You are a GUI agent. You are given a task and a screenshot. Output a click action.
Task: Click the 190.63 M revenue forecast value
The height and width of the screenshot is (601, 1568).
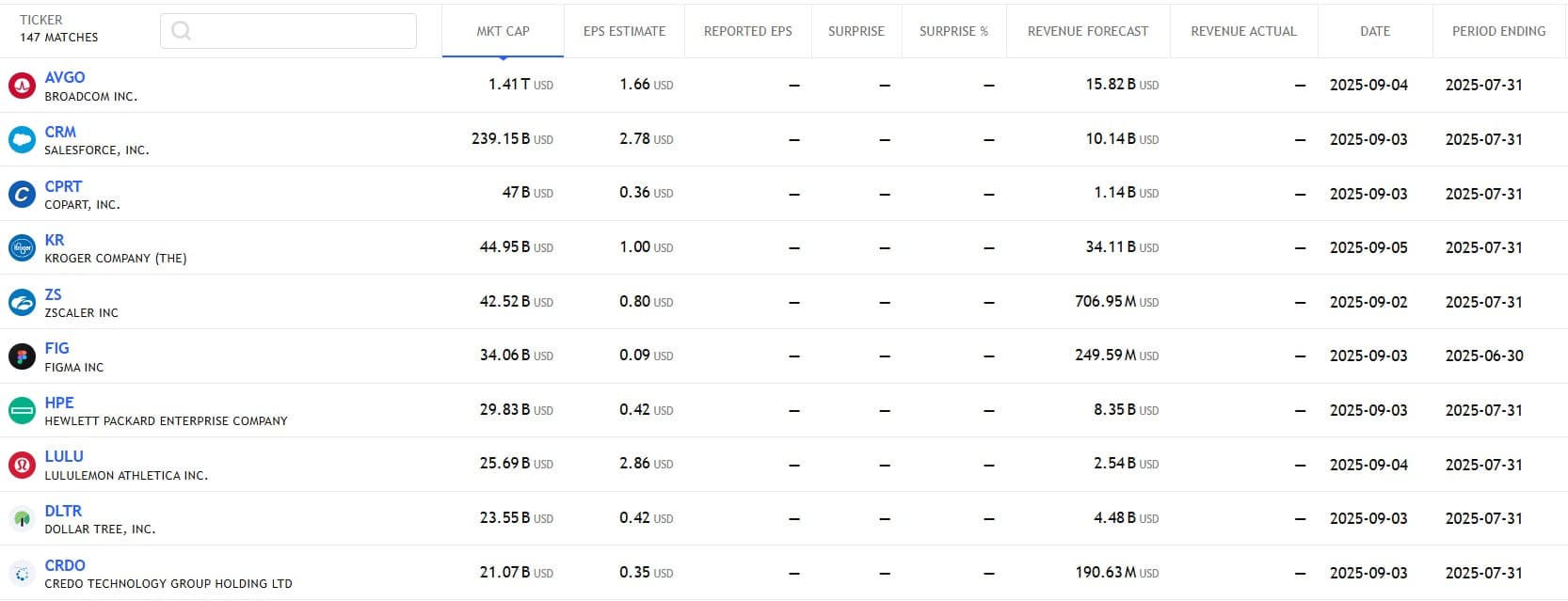(1117, 573)
